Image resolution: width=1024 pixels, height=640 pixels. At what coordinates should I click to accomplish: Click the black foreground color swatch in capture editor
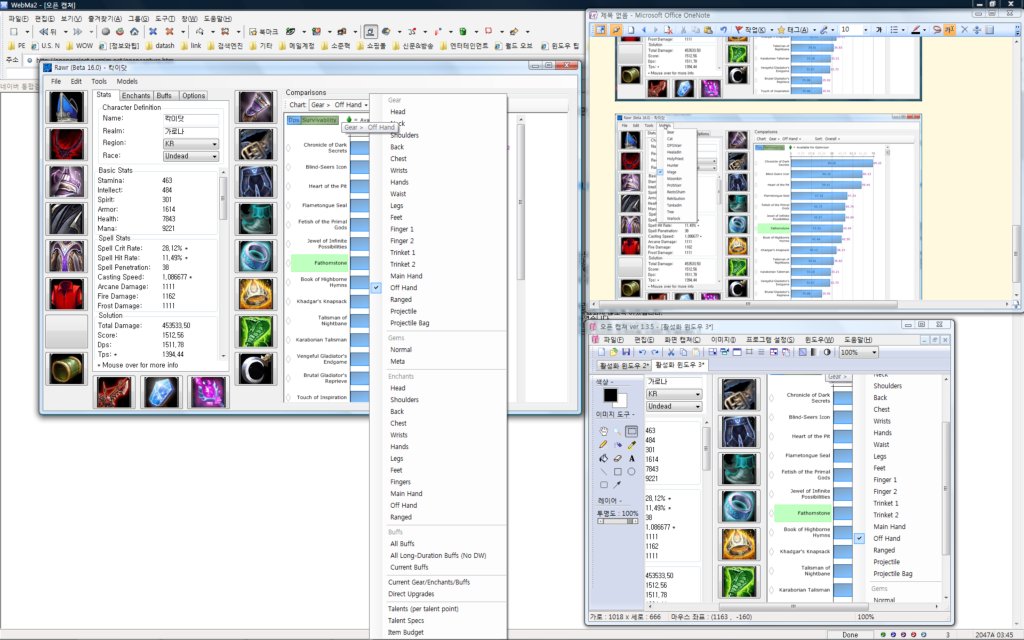610,395
